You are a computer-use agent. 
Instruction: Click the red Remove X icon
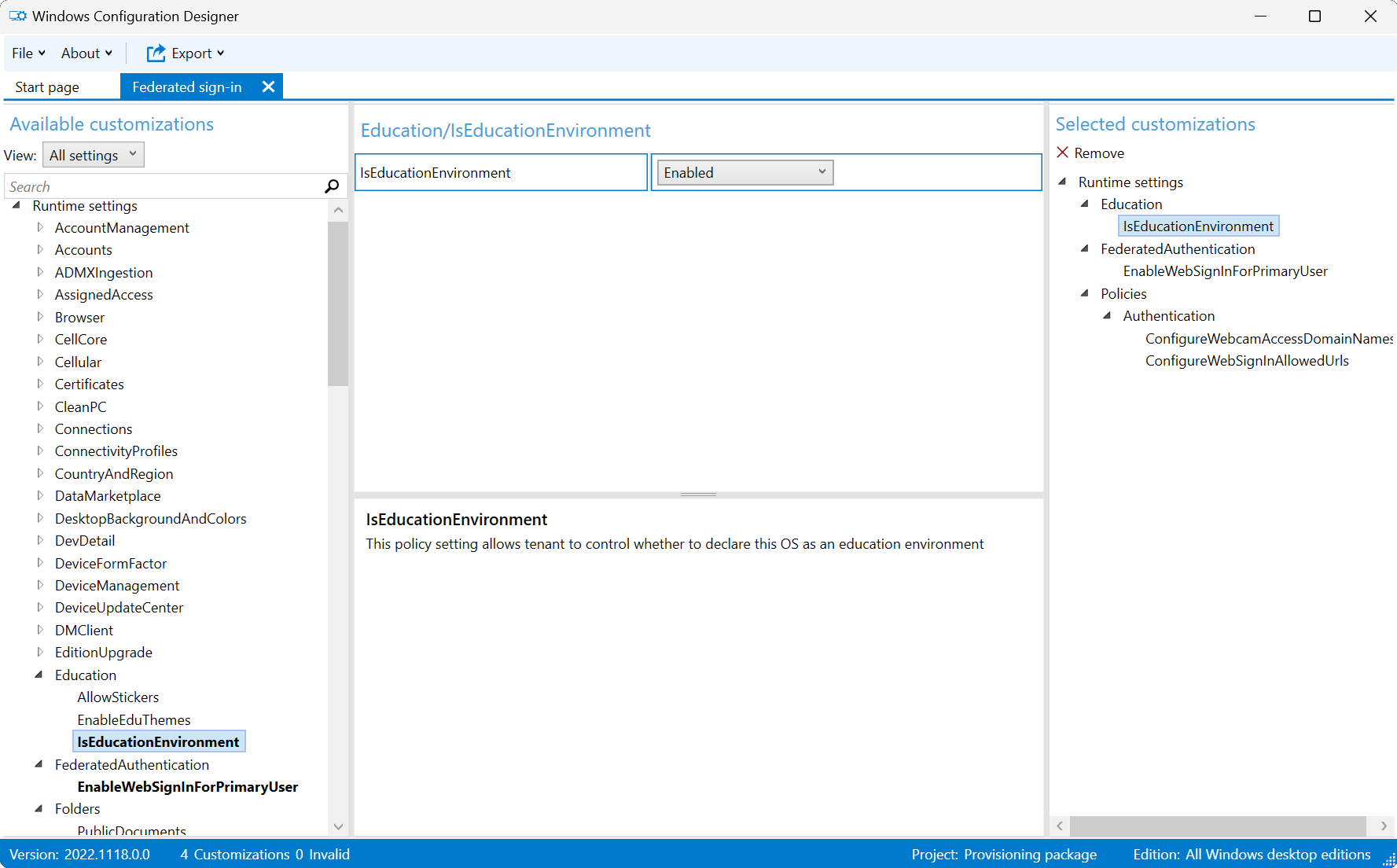coord(1063,153)
